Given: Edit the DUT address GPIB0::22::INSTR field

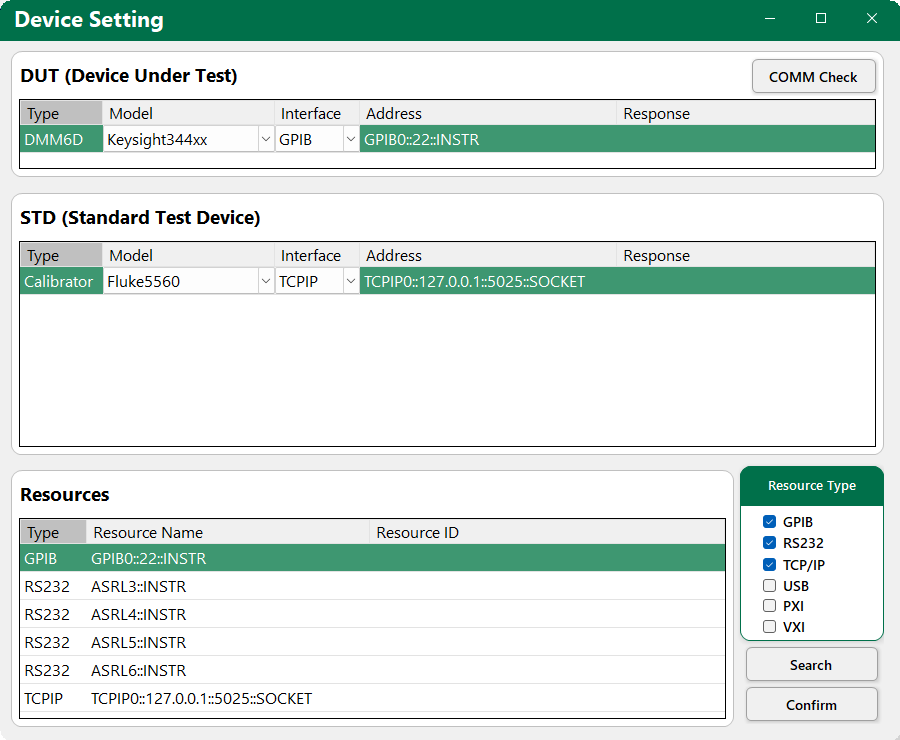Looking at the screenshot, I should coord(488,140).
